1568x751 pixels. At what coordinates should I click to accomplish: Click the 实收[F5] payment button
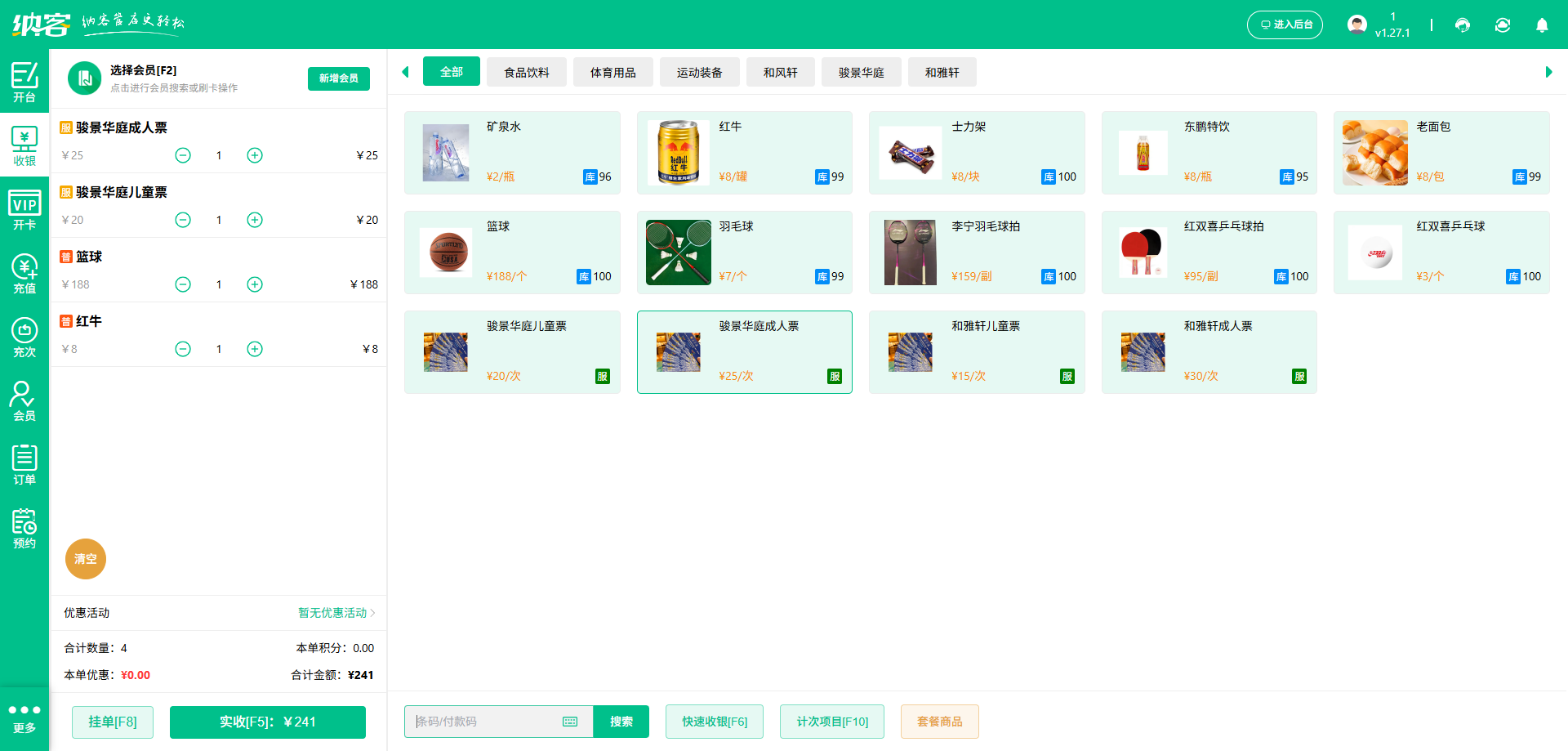[267, 722]
